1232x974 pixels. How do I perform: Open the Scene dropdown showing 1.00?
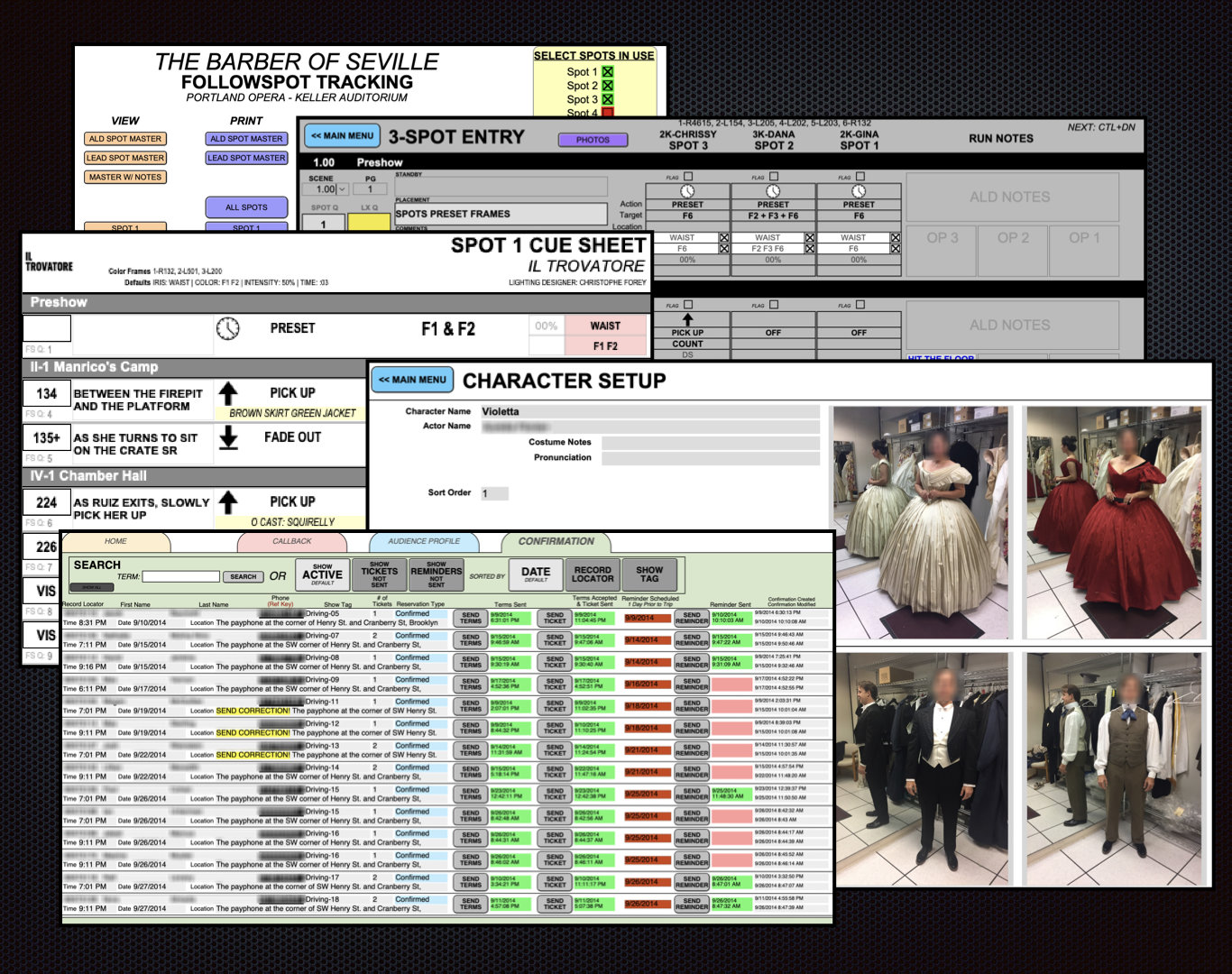pyautogui.click(x=342, y=189)
